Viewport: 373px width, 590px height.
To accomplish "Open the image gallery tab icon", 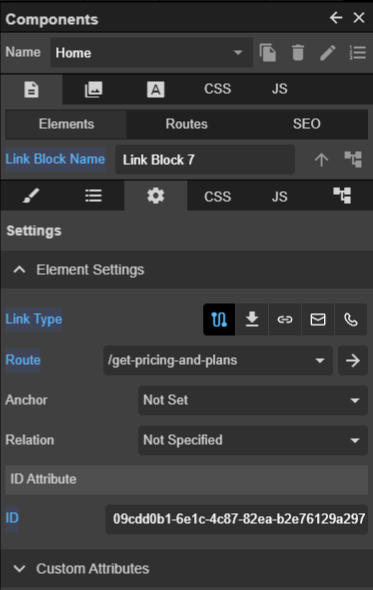I will pos(93,90).
